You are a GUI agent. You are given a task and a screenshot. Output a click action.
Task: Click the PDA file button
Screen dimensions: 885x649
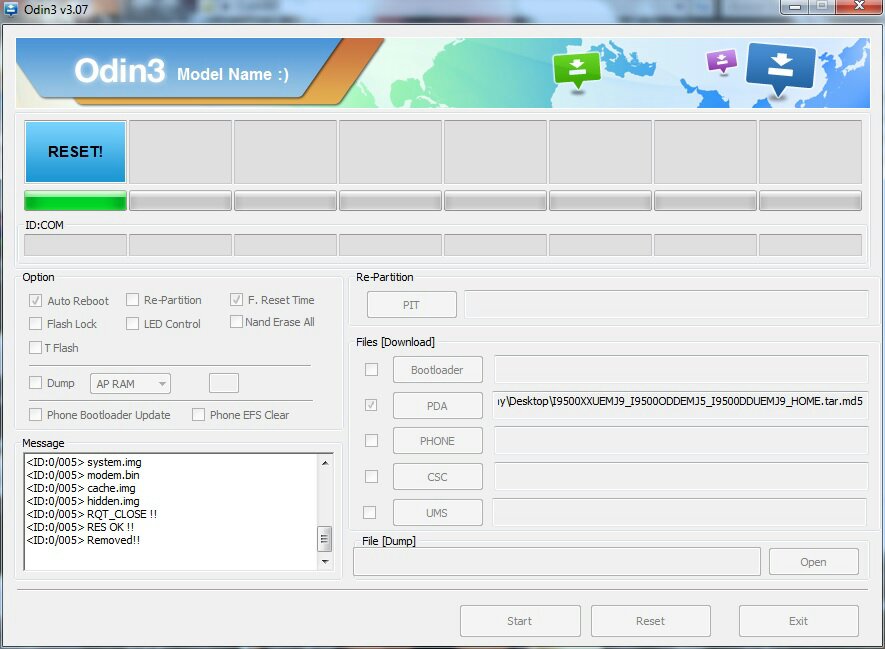pos(437,406)
